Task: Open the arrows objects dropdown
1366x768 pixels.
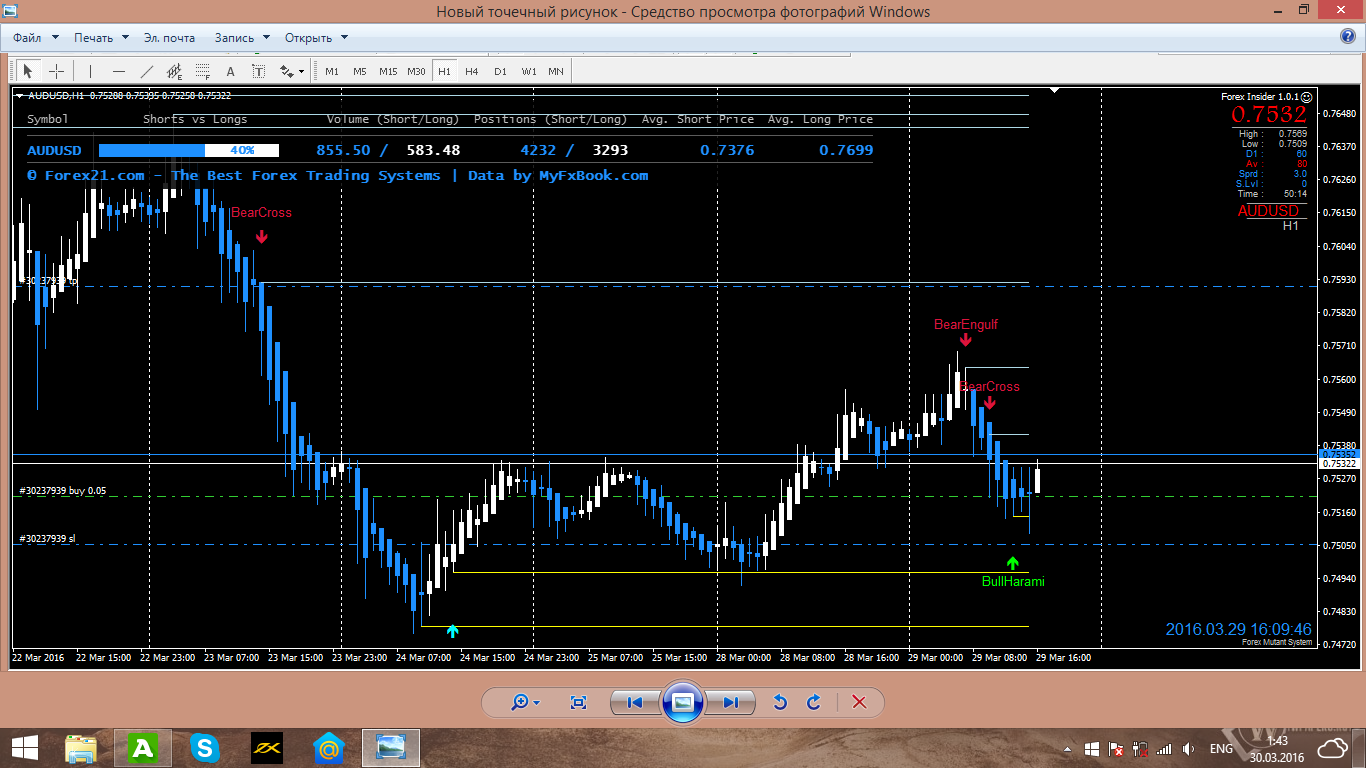Action: coord(292,71)
